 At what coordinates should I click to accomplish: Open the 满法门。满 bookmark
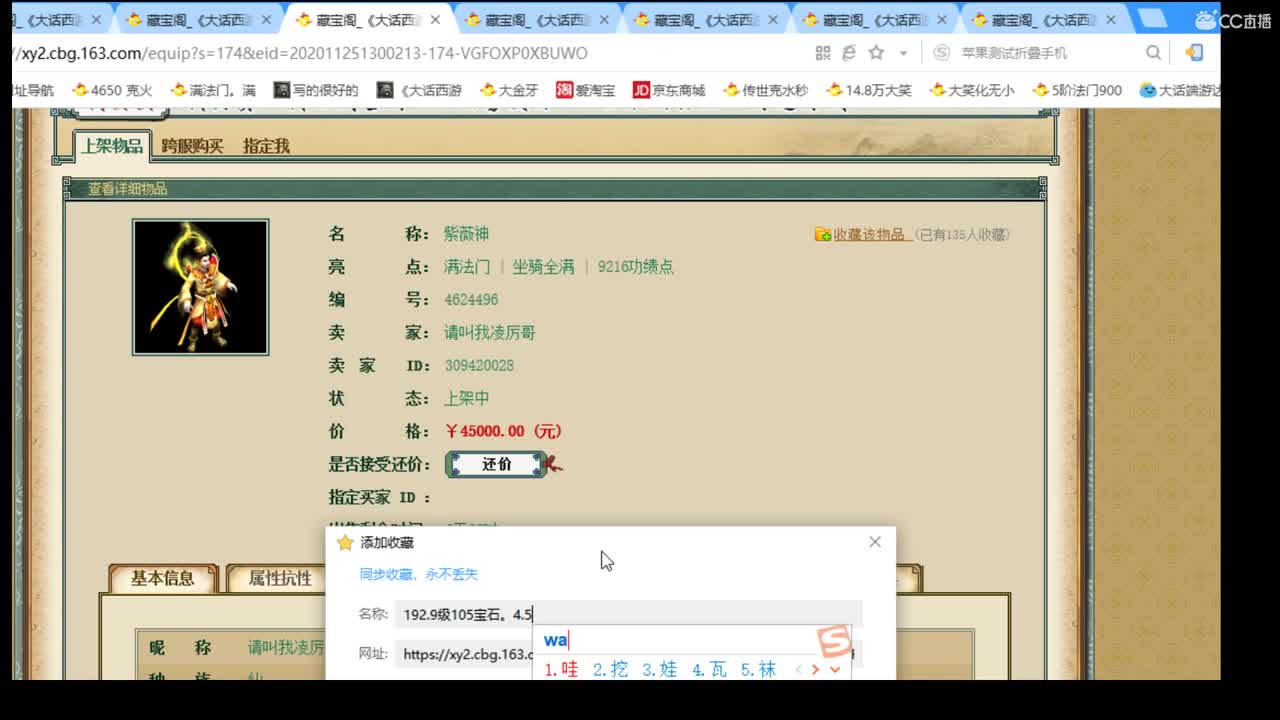tap(213, 90)
